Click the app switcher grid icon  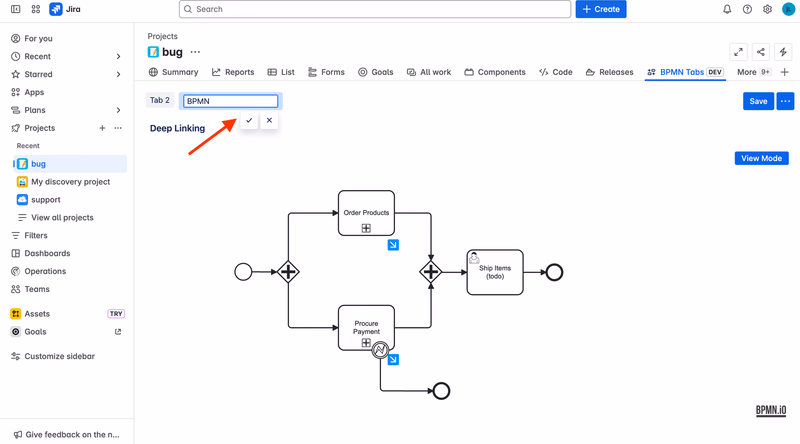(36, 9)
